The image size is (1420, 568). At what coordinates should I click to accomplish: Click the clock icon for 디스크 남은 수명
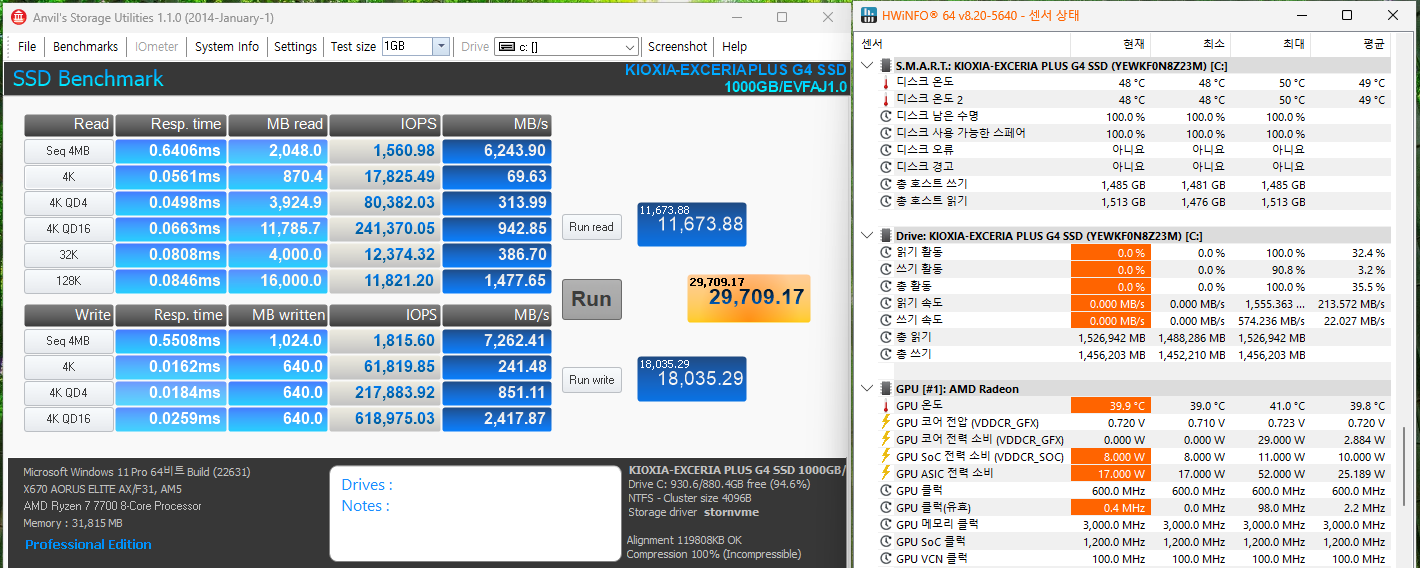885,117
